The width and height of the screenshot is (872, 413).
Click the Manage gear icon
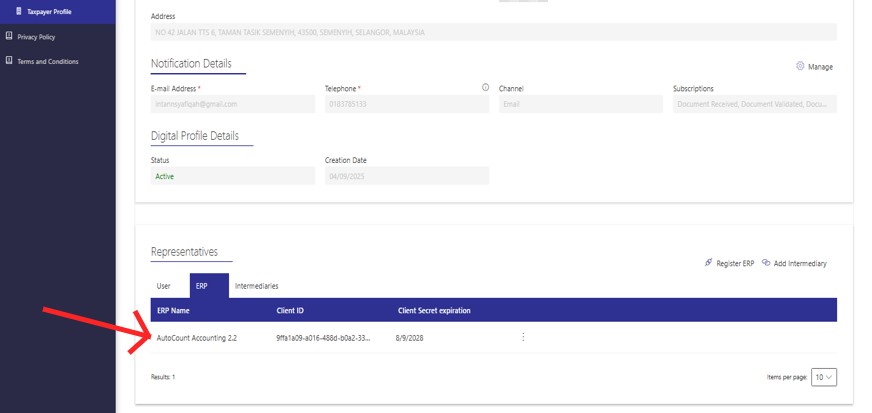[x=800, y=66]
